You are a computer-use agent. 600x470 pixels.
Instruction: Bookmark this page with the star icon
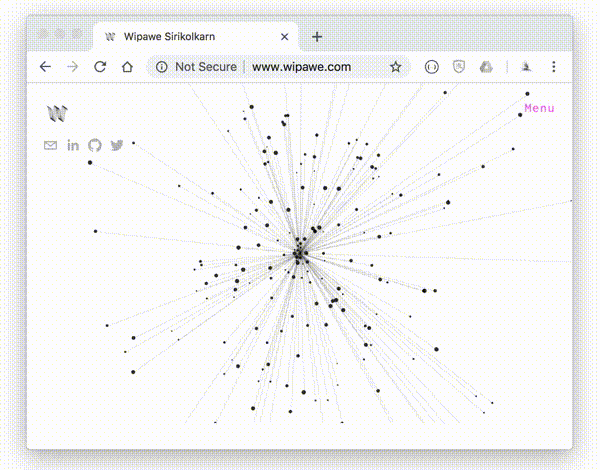click(396, 67)
